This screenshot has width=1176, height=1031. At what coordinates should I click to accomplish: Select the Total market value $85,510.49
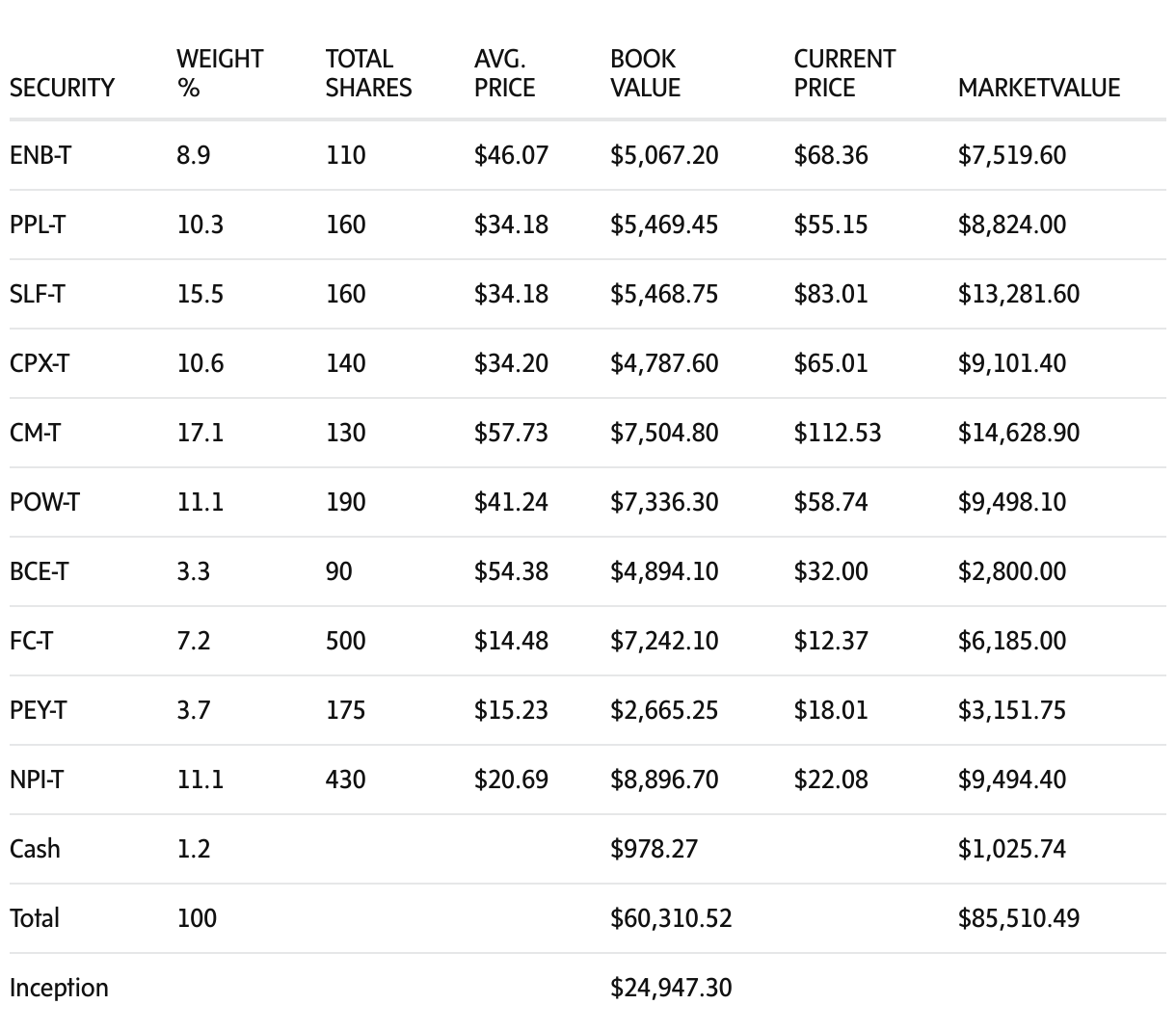1018,918
